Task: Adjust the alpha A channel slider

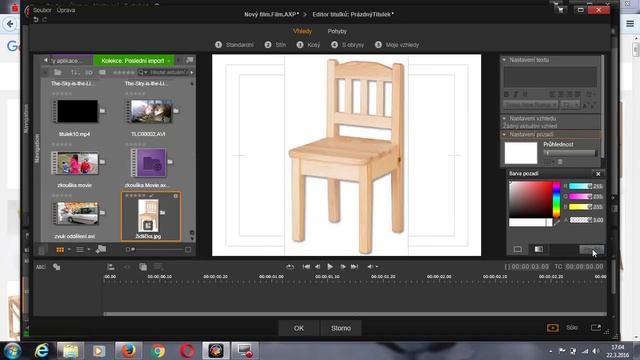Action: [580, 220]
